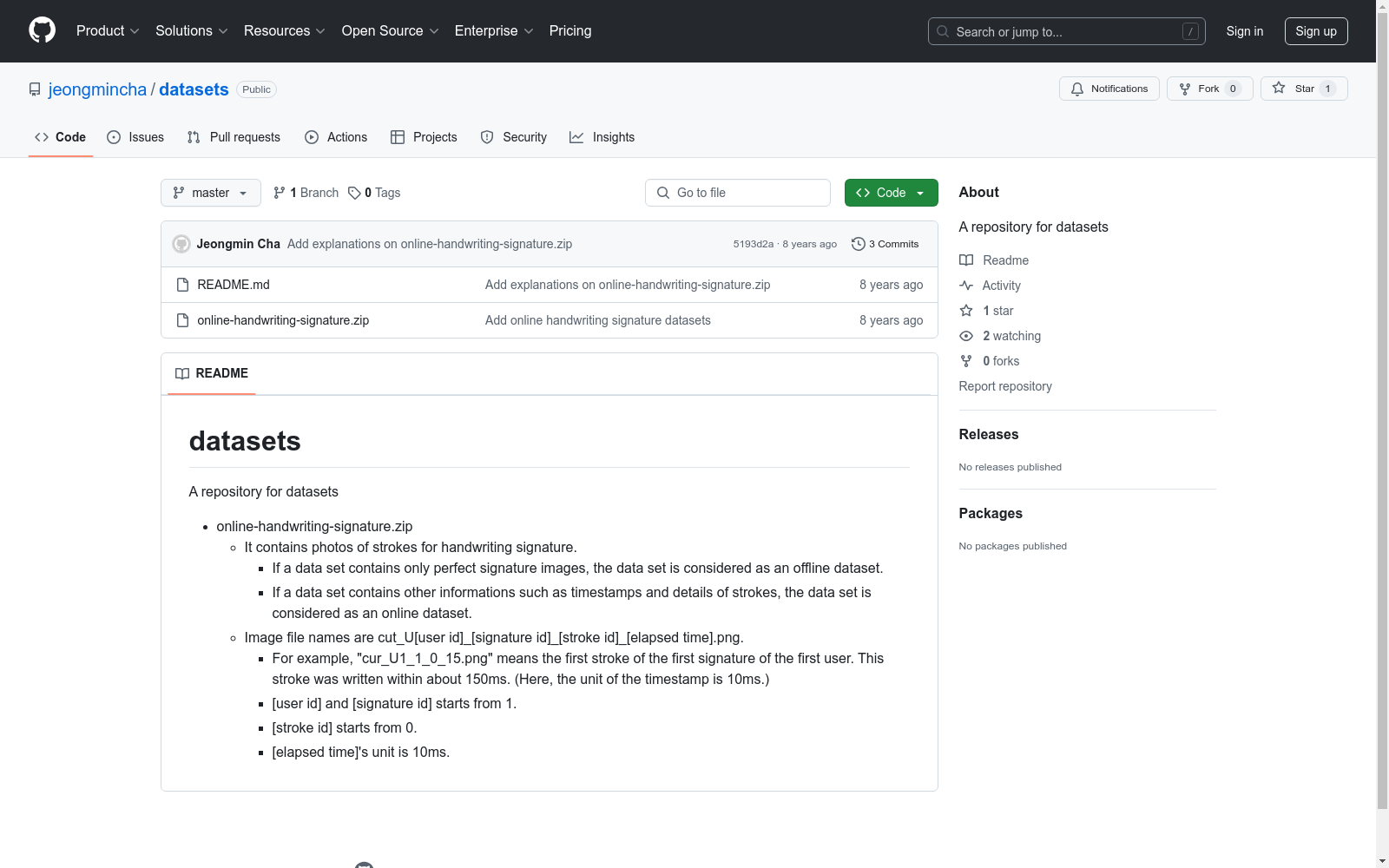Click the star icon beside 1 star

point(966,311)
